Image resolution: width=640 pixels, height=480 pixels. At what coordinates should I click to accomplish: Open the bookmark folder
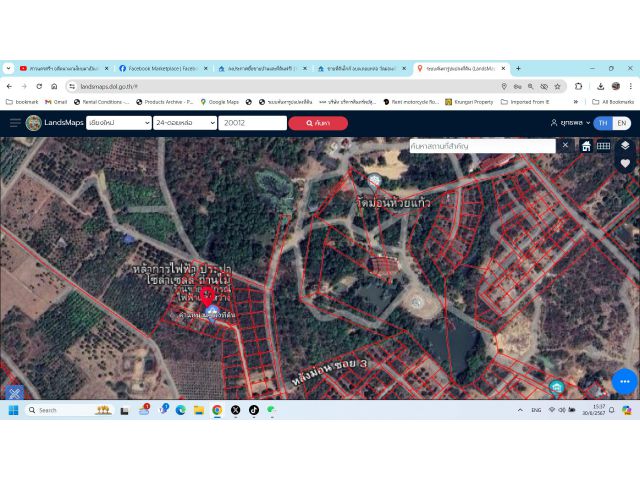coord(22,102)
